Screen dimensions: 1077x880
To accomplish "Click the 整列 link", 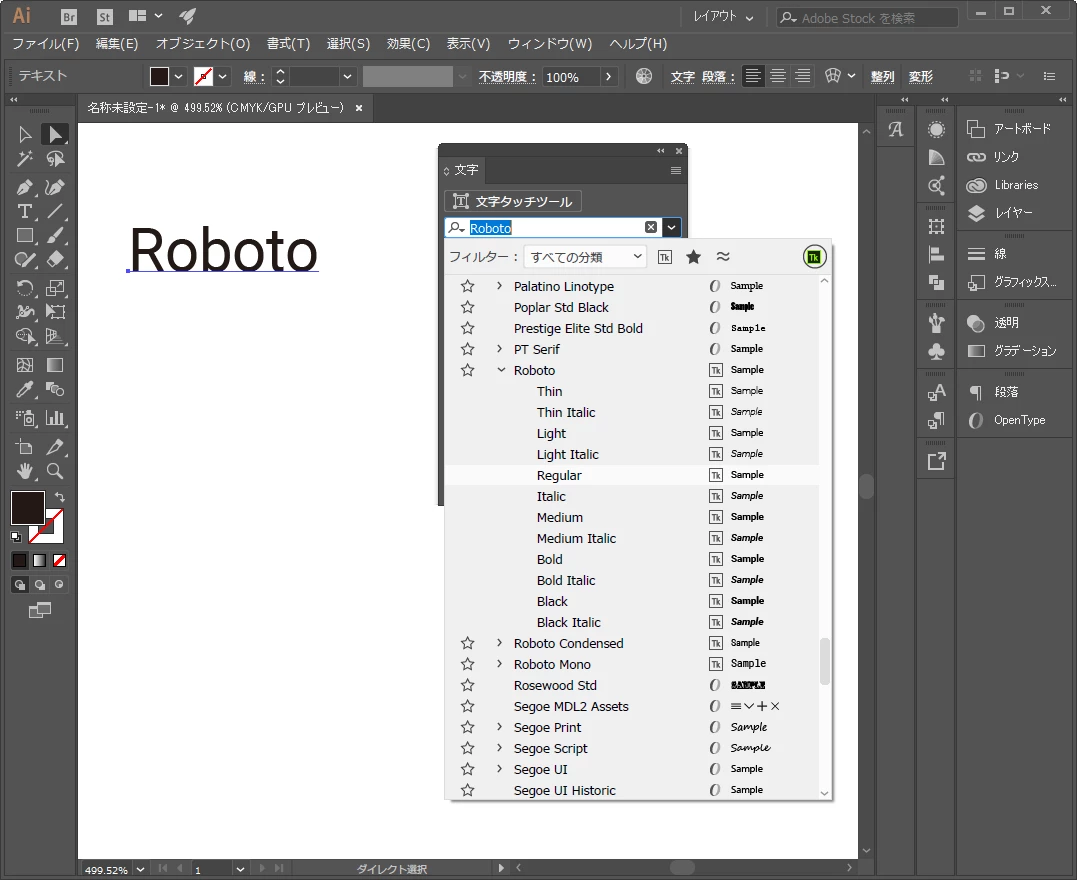I will 883,77.
